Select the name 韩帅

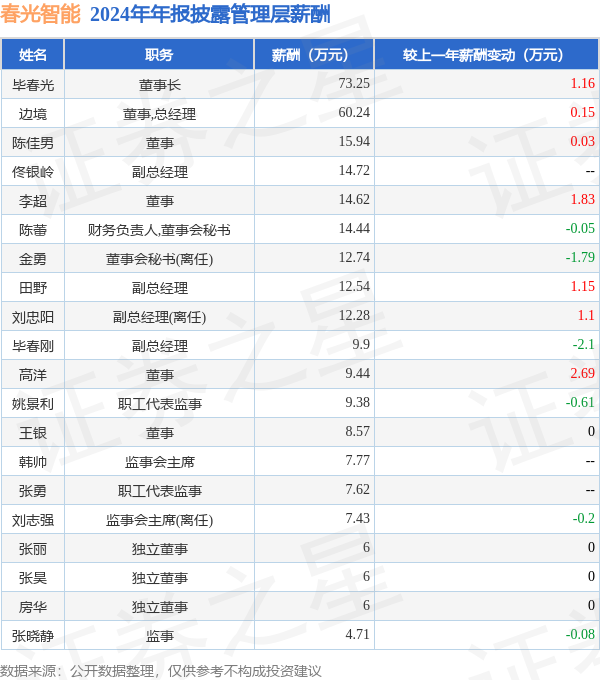pos(33,463)
